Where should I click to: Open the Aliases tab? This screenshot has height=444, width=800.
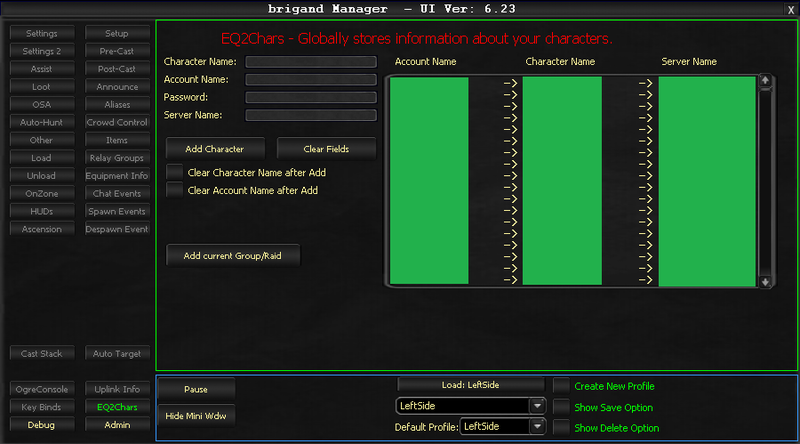coord(117,105)
